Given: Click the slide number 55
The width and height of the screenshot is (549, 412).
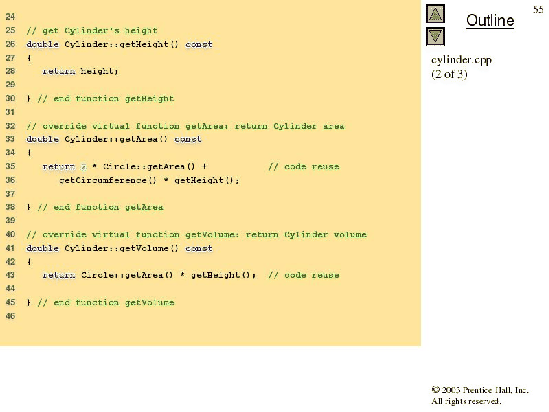Looking at the screenshot, I should pyautogui.click(x=538, y=9).
